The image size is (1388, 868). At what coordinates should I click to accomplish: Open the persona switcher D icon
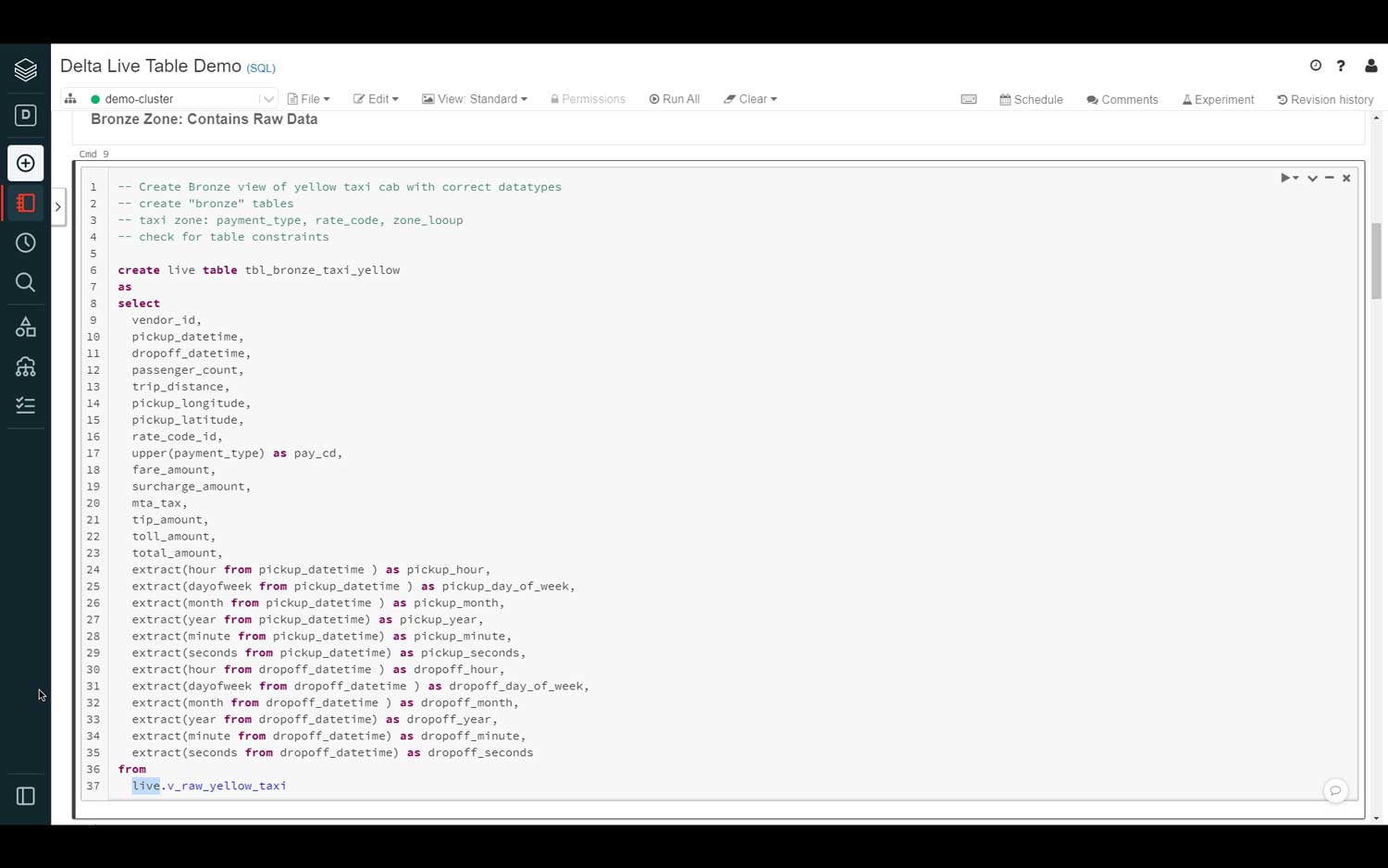tap(25, 116)
